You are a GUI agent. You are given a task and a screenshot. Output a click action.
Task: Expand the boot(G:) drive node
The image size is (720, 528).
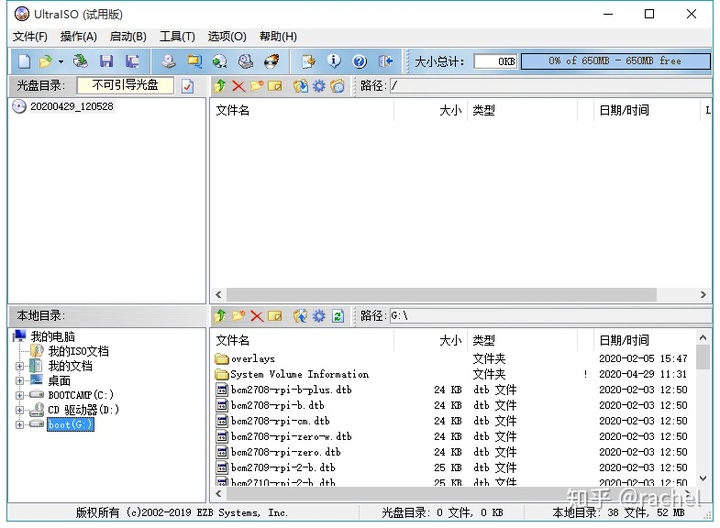(20, 425)
